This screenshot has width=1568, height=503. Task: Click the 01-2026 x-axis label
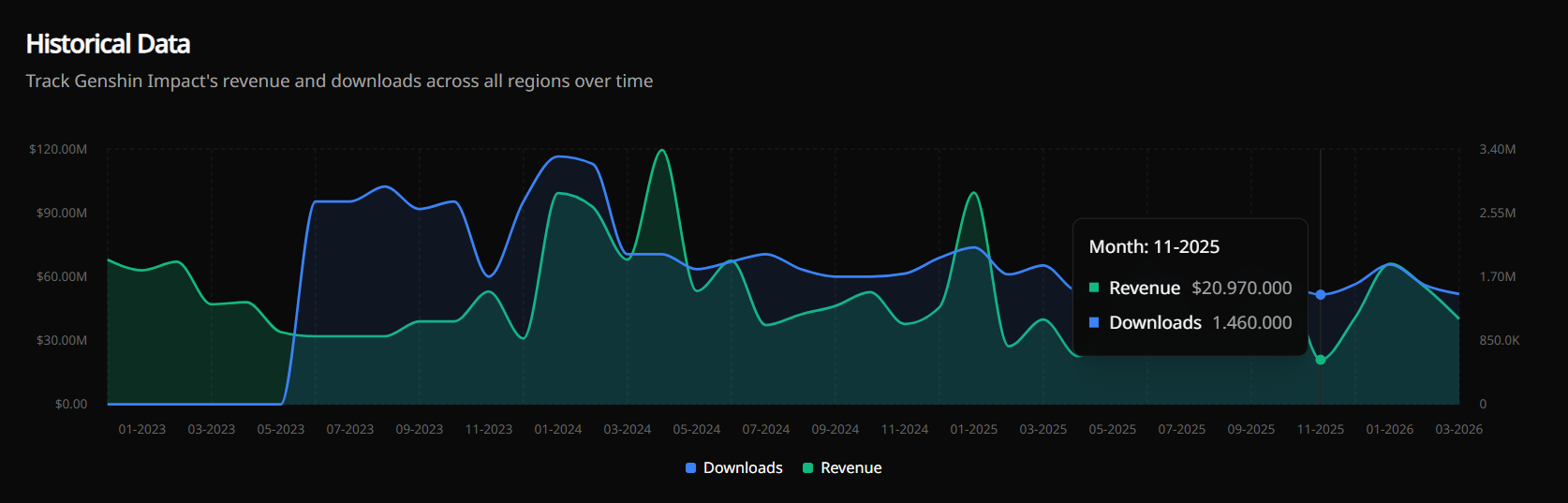1390,429
